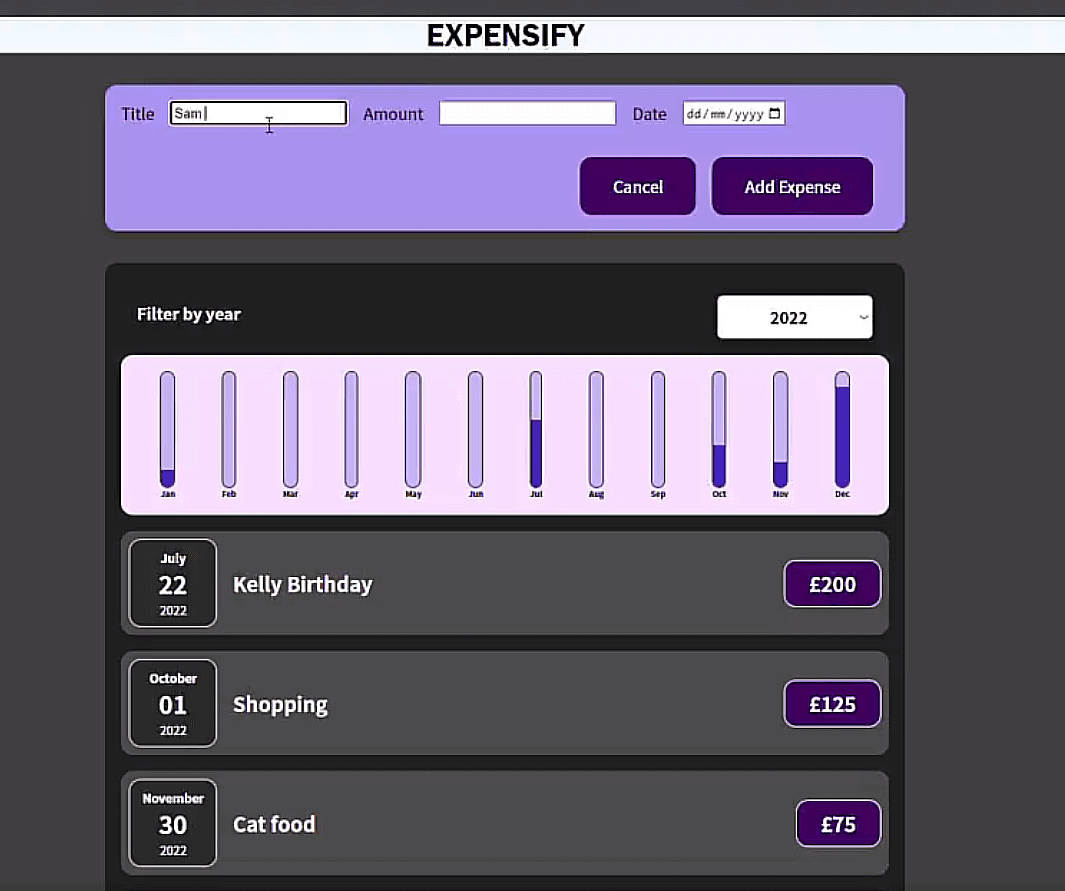Click the £75 price badge
1065x891 pixels.
(838, 825)
